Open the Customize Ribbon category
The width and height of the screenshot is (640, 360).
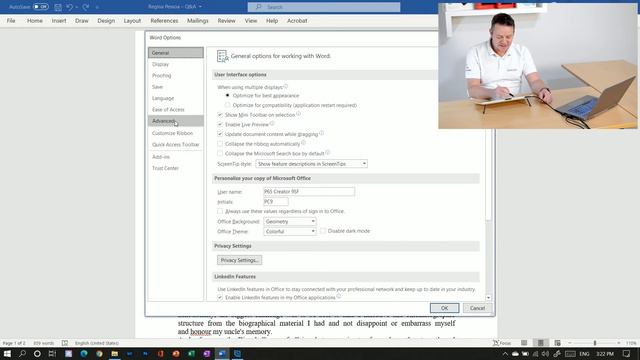[176, 133]
